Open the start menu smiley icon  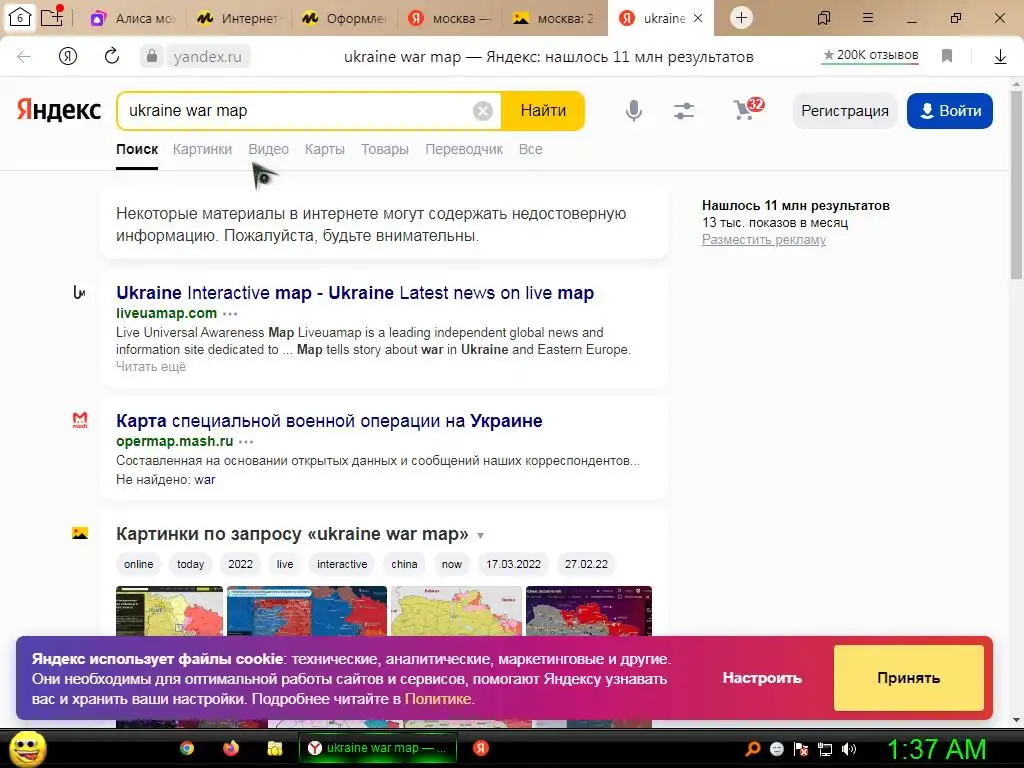pos(27,748)
